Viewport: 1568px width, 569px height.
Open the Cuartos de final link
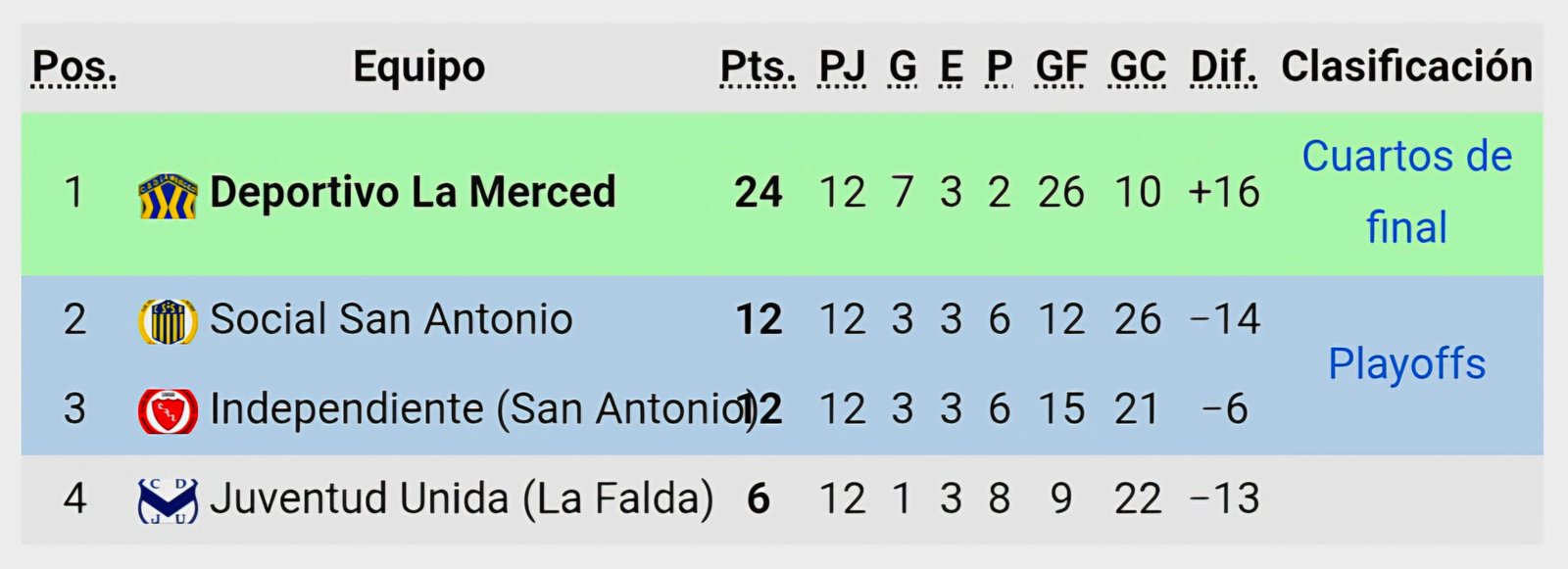(1406, 192)
